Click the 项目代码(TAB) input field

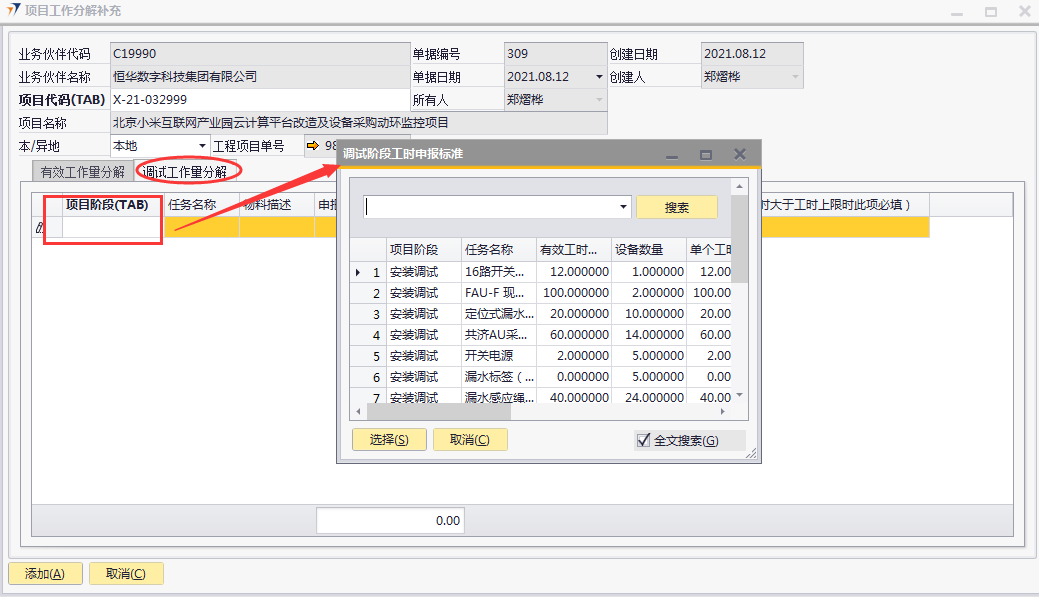260,100
